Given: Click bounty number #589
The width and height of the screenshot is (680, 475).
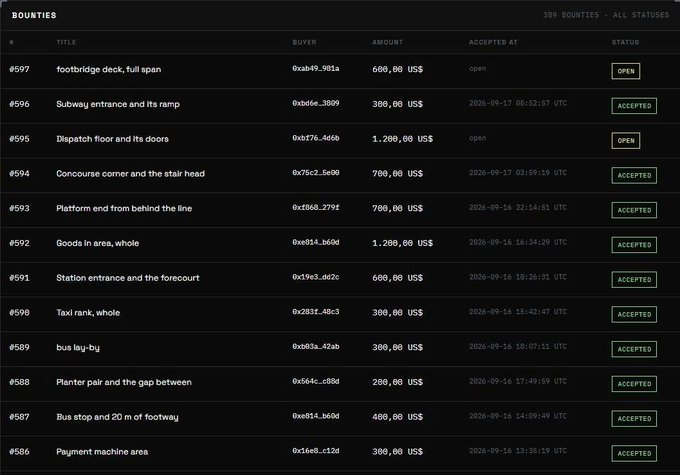Looking at the screenshot, I should point(20,347).
